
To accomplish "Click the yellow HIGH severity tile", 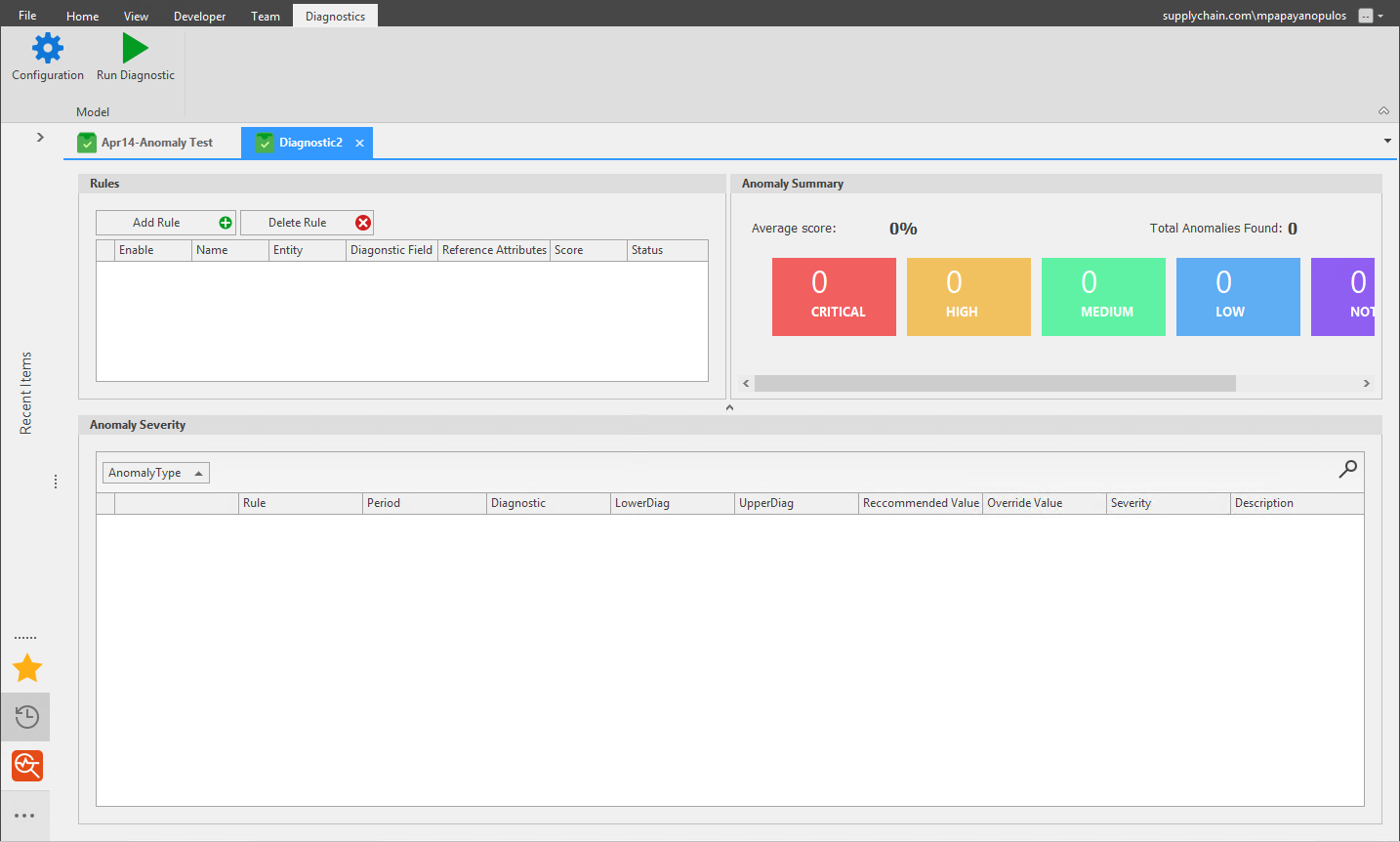I will click(x=968, y=297).
